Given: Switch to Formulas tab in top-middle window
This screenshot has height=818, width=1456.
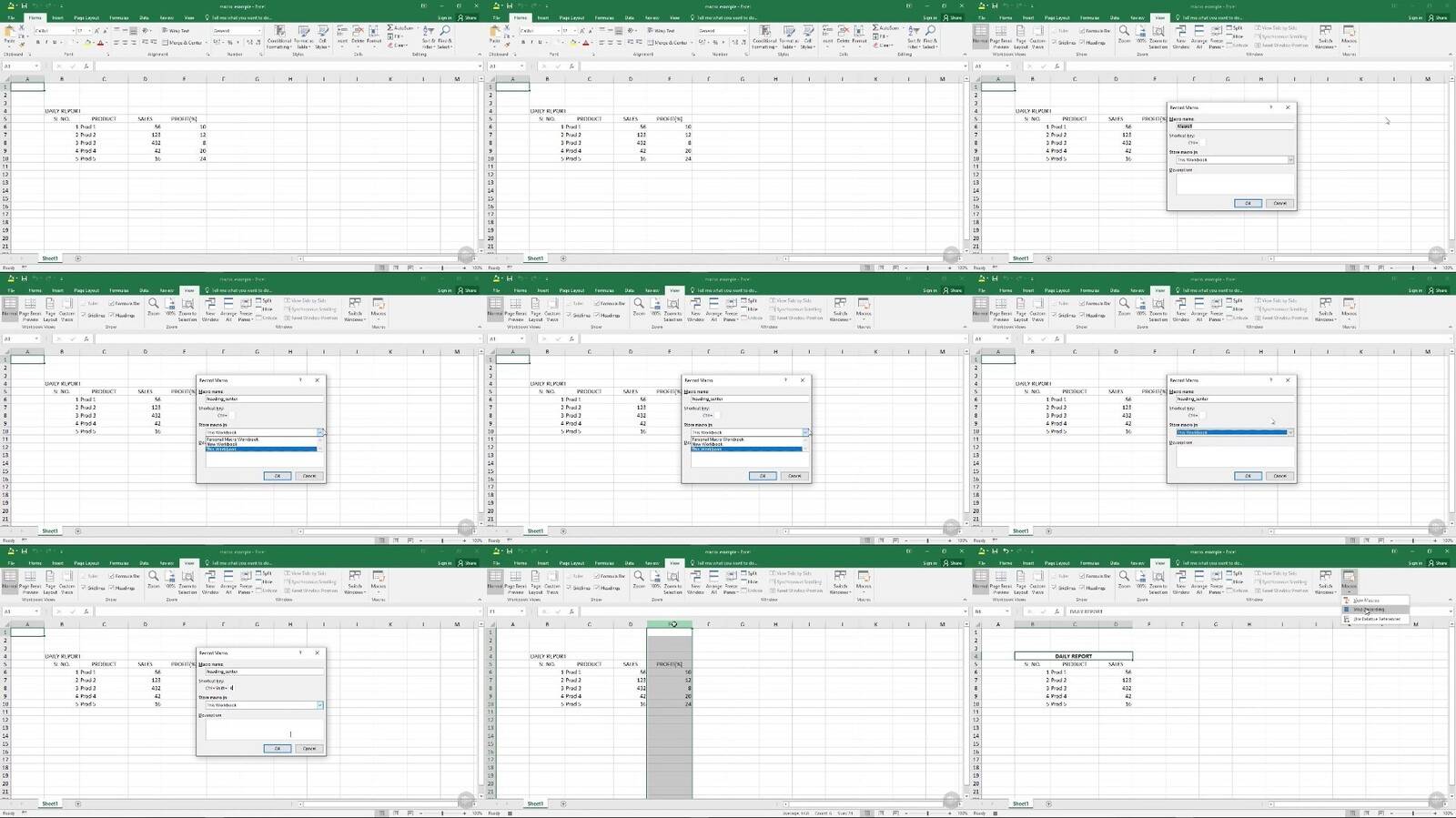Looking at the screenshot, I should (604, 17).
